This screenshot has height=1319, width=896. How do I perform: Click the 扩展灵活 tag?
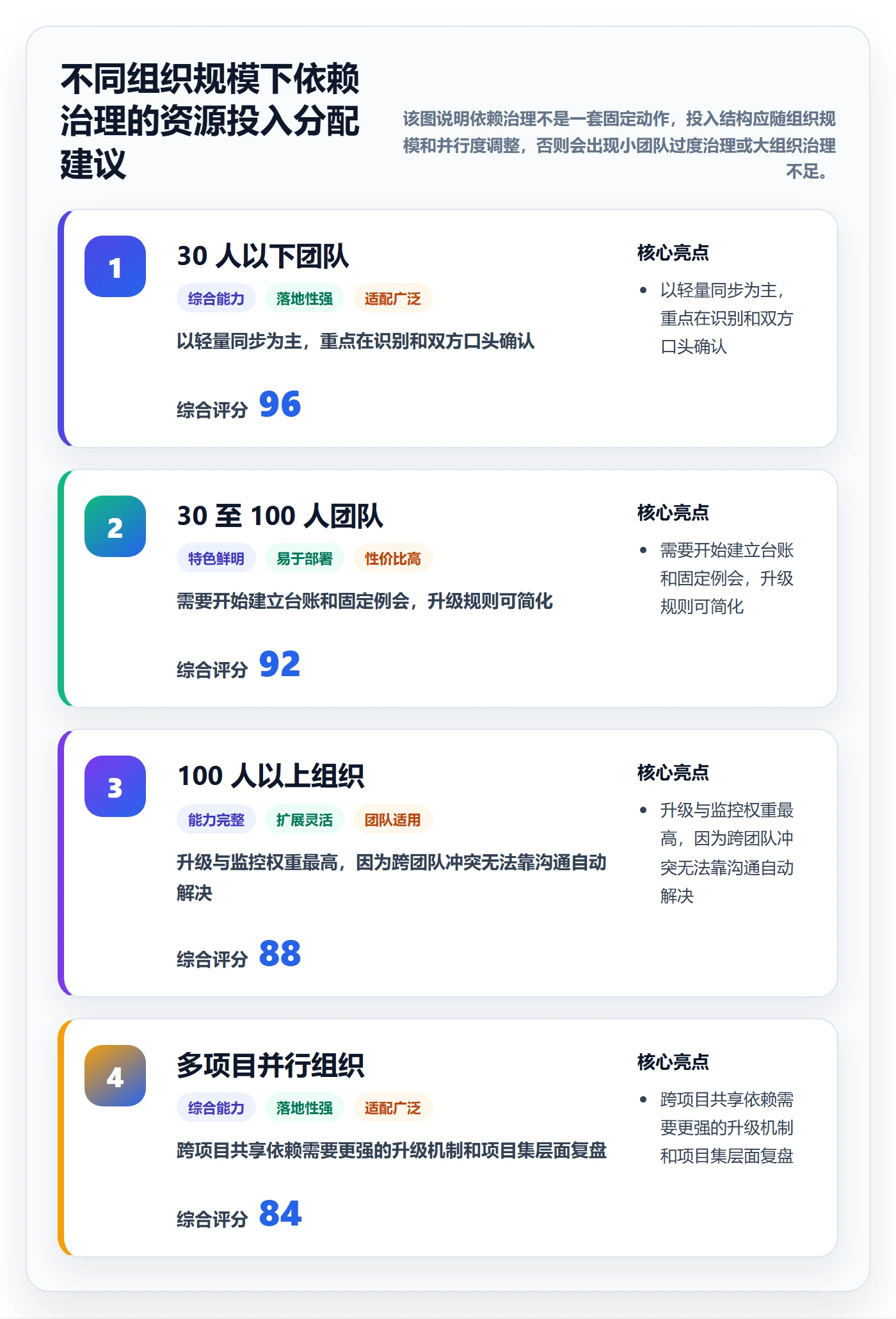pyautogui.click(x=305, y=820)
